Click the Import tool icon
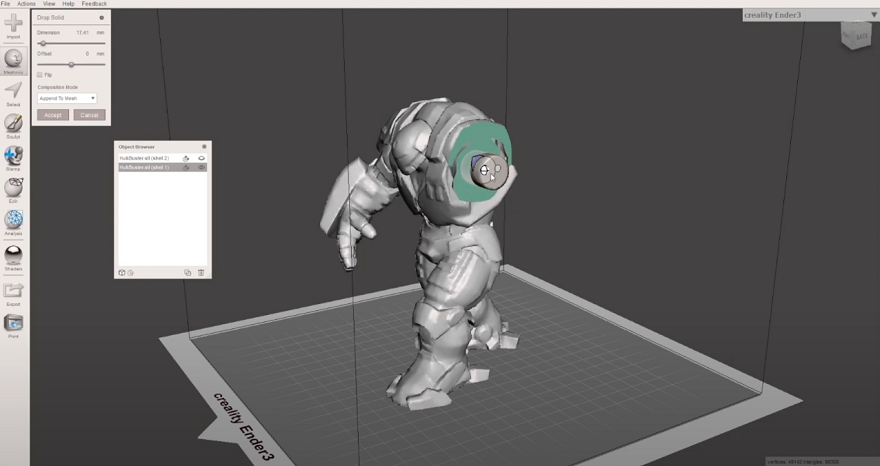Screen dimensions: 880x466 coord(13,23)
